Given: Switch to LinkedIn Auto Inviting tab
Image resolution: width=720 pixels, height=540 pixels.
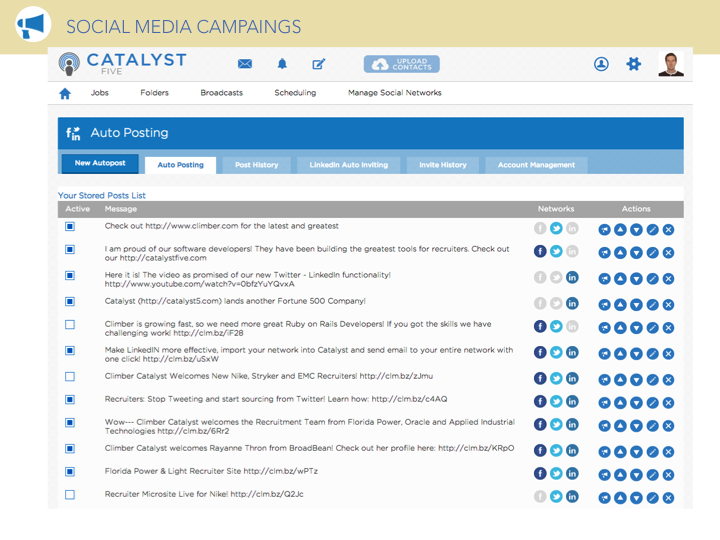Looking at the screenshot, I should pos(349,165).
